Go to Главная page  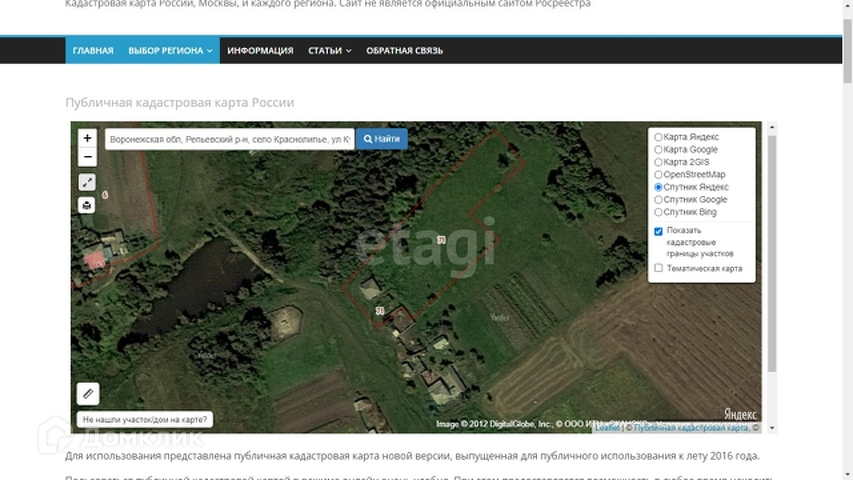pyautogui.click(x=93, y=51)
